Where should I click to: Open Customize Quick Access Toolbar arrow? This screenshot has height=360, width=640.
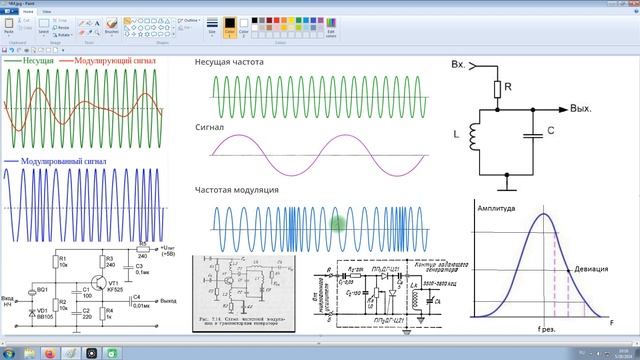pos(63,50)
